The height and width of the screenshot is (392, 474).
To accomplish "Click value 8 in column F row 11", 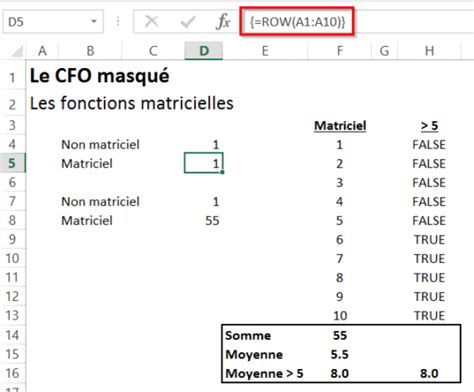I will 339,278.
